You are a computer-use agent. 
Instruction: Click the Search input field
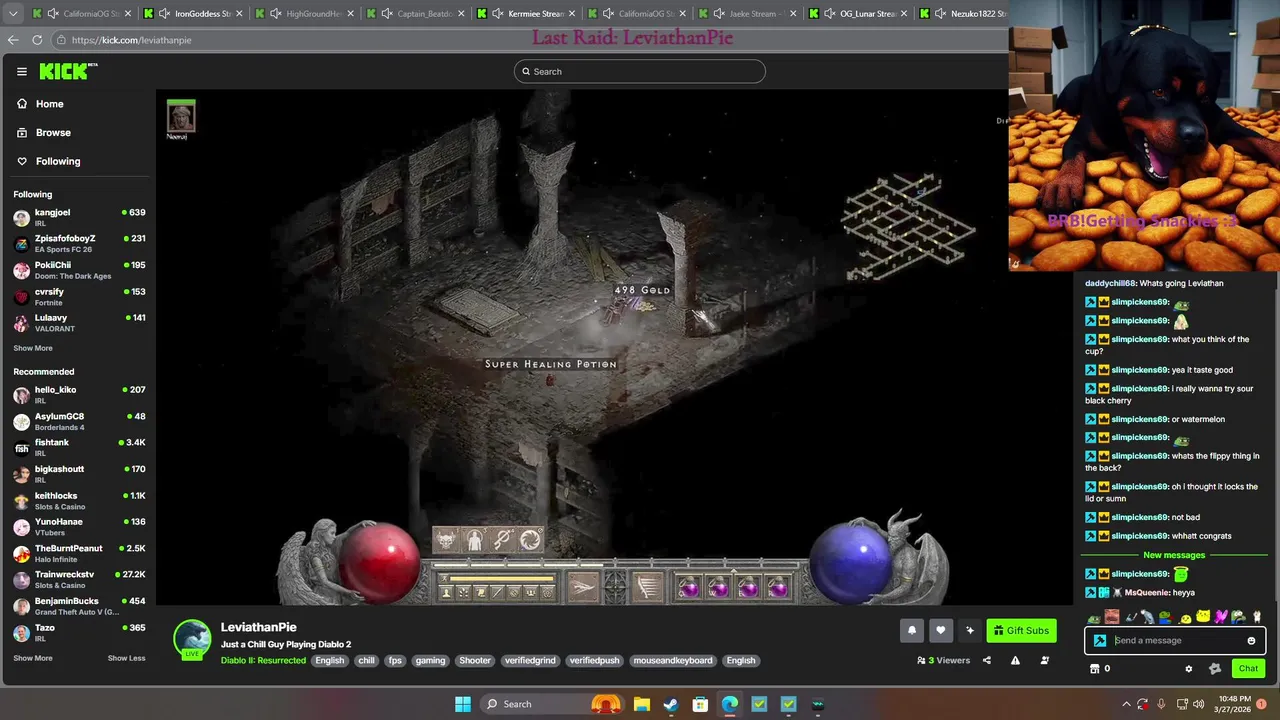pyautogui.click(x=640, y=71)
